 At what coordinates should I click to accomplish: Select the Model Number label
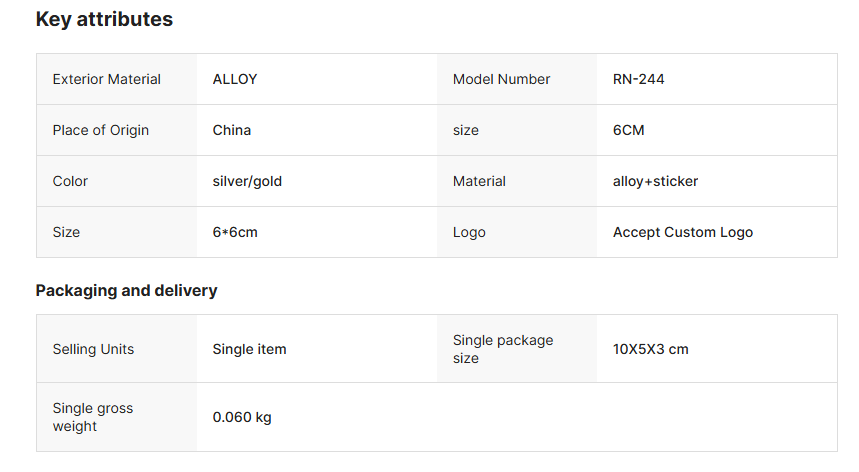(x=502, y=79)
